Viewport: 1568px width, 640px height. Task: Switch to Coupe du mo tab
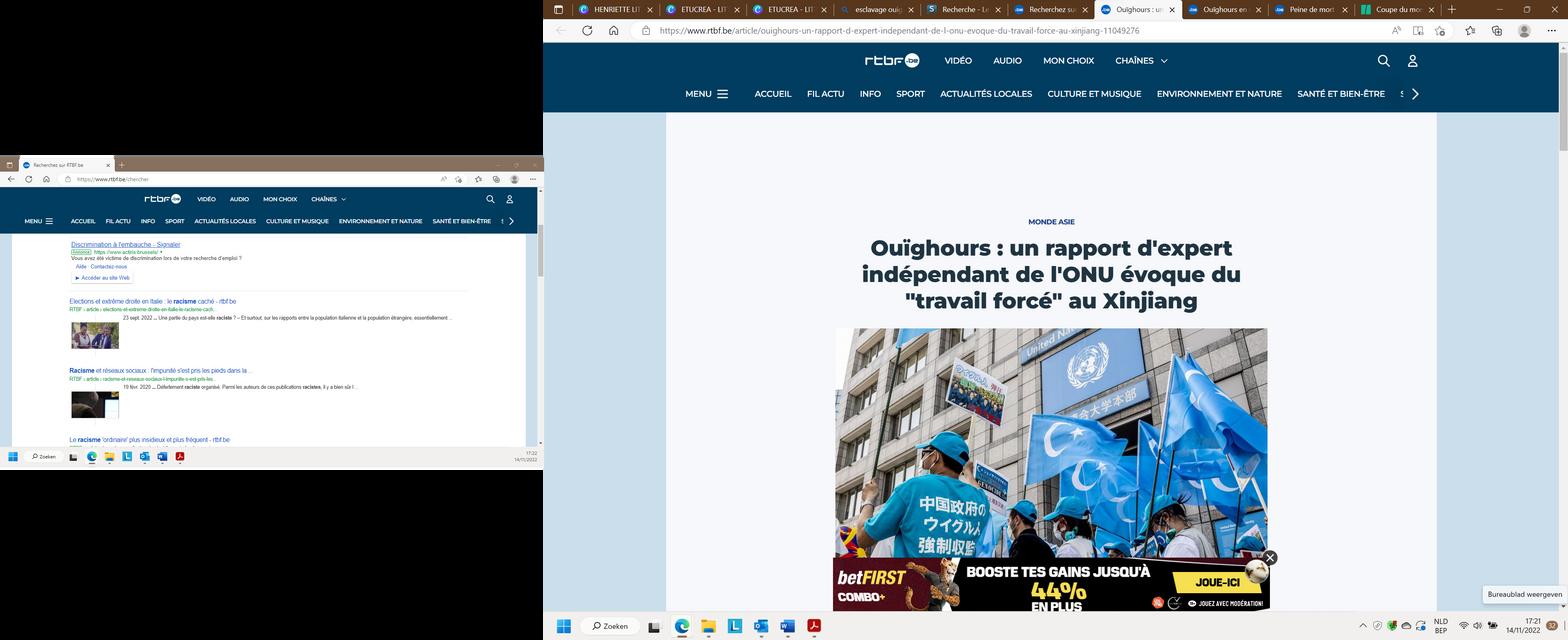[x=1397, y=10]
